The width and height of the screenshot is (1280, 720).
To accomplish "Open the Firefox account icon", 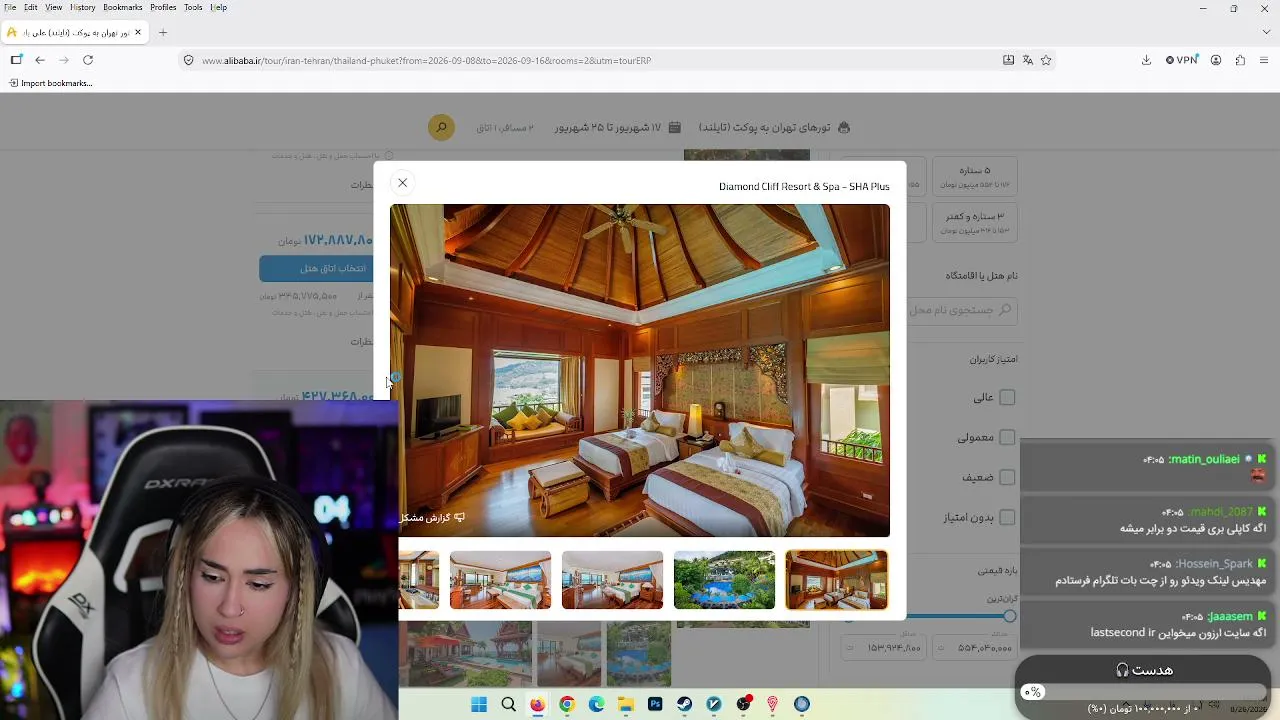I will pyautogui.click(x=1216, y=60).
